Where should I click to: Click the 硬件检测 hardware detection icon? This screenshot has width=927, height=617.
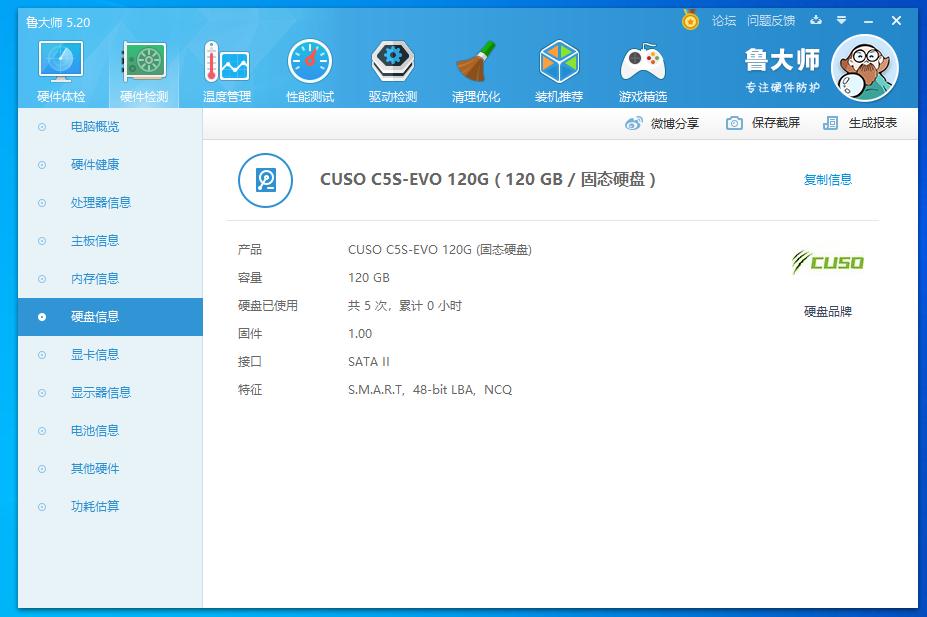(x=143, y=67)
